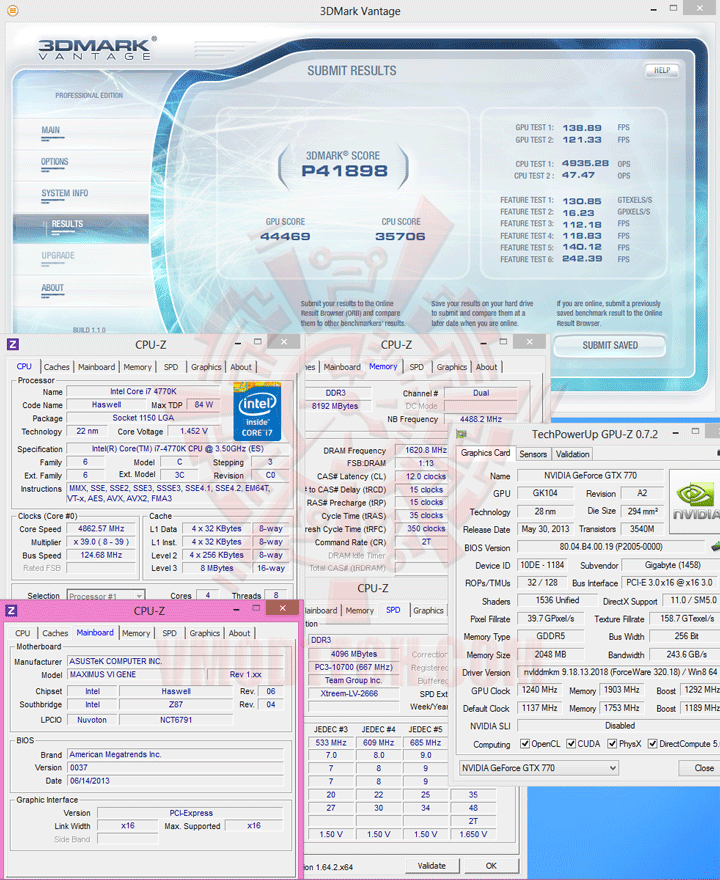Screen dimensions: 720x880
Task: Toggle the DirectCompute checkbox
Action: coord(653,744)
